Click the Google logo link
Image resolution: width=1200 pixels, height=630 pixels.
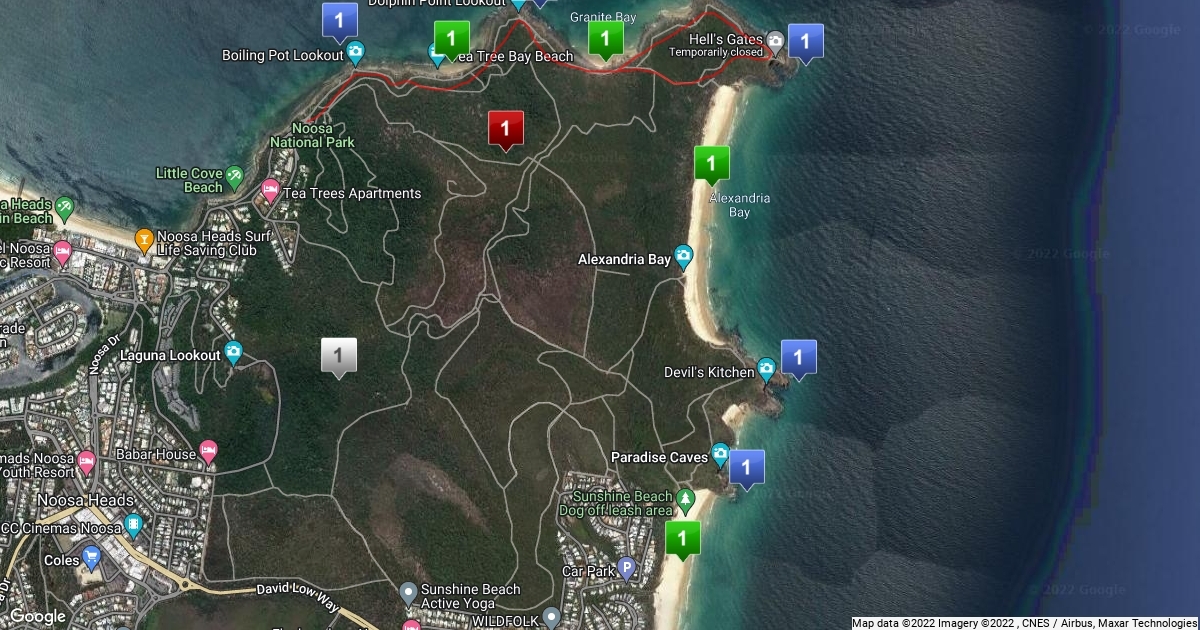pos(36,616)
